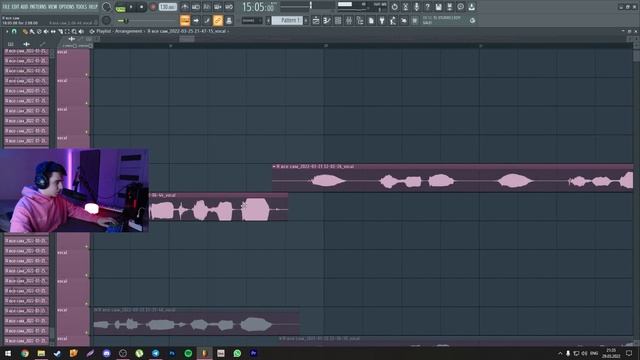Viewport: 640px width, 360px height.
Task: Open the playlist view icon
Action: pyautogui.click(x=316, y=20)
